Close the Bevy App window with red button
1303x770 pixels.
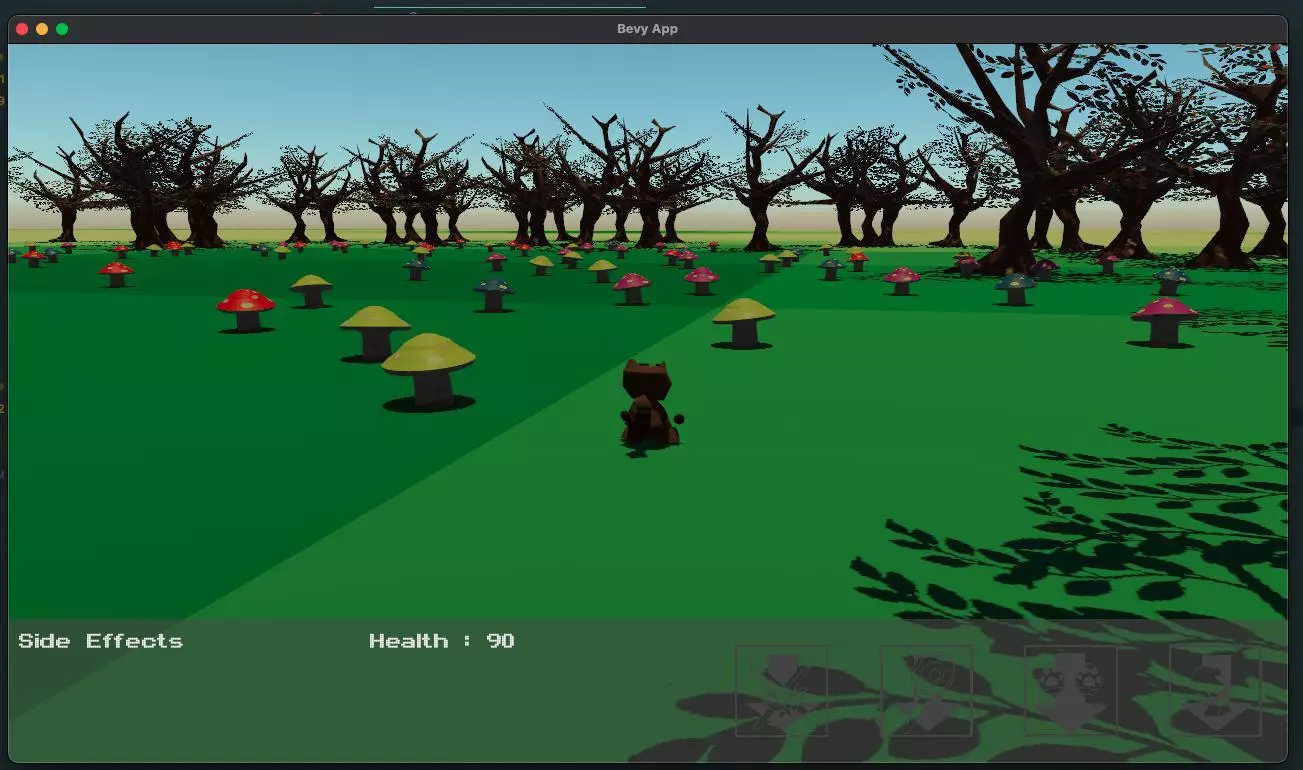click(22, 29)
